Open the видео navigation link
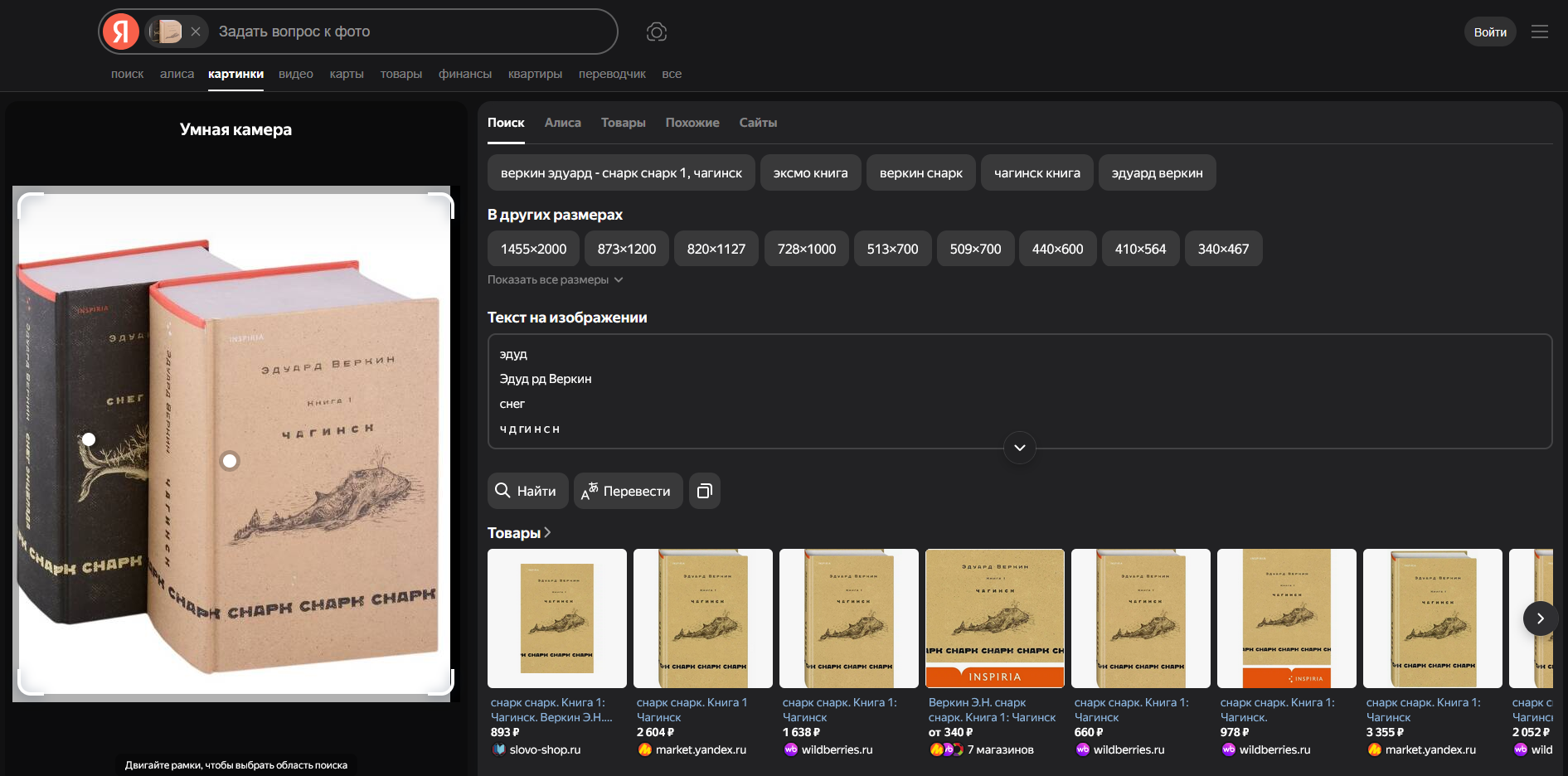This screenshot has width=1568, height=776. click(296, 74)
